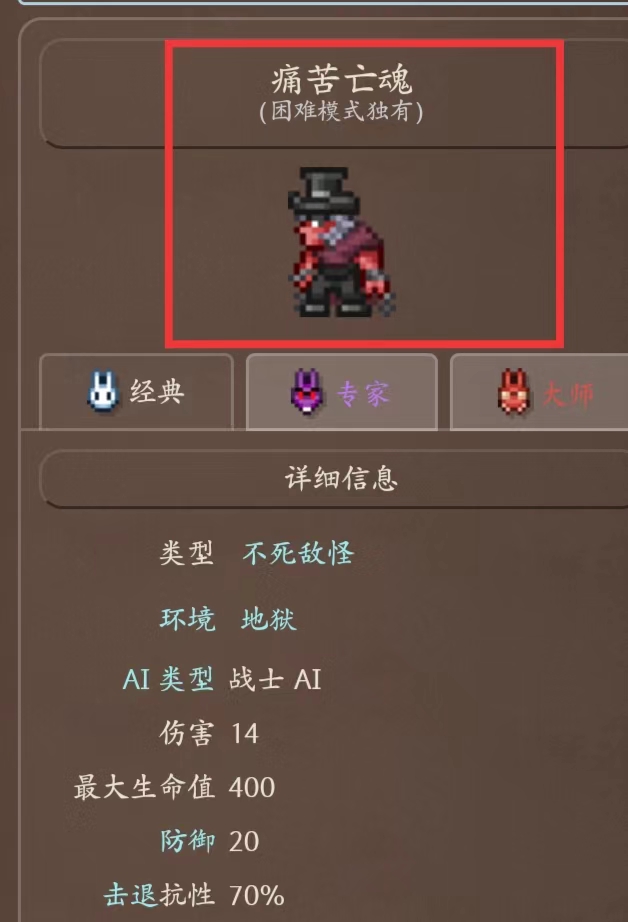This screenshot has height=922, width=628.
Task: Click the 详细信息 section header
Action: coord(341,478)
